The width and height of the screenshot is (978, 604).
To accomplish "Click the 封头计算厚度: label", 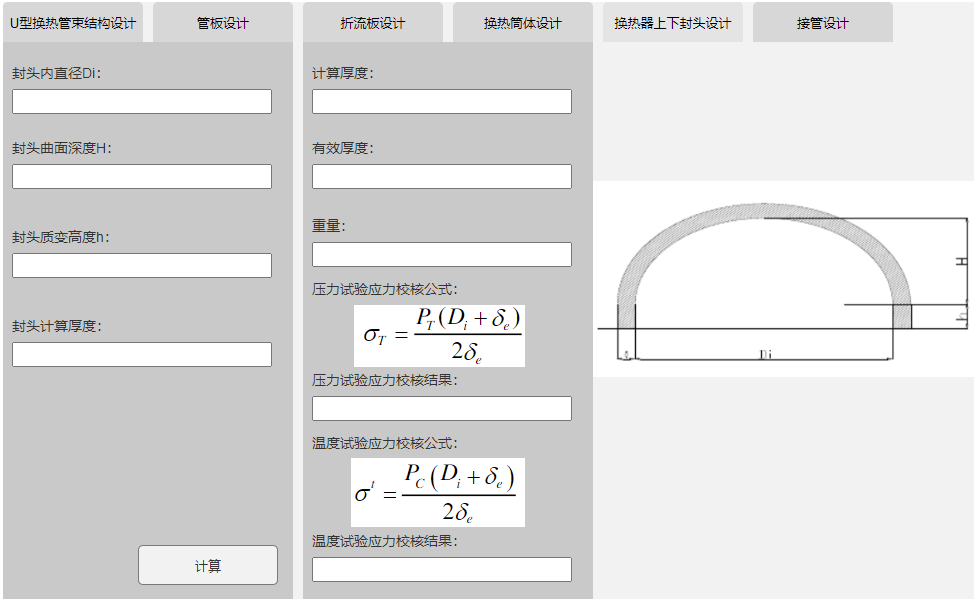I will [x=56, y=326].
